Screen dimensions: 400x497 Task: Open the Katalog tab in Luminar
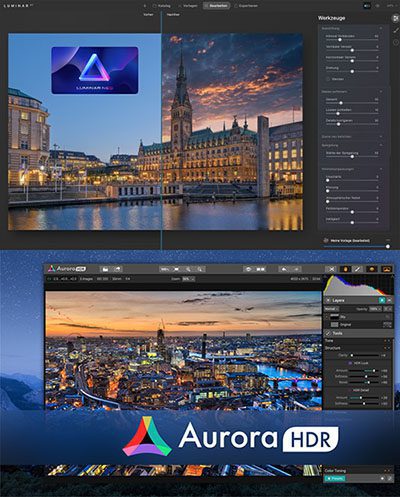tap(161, 6)
